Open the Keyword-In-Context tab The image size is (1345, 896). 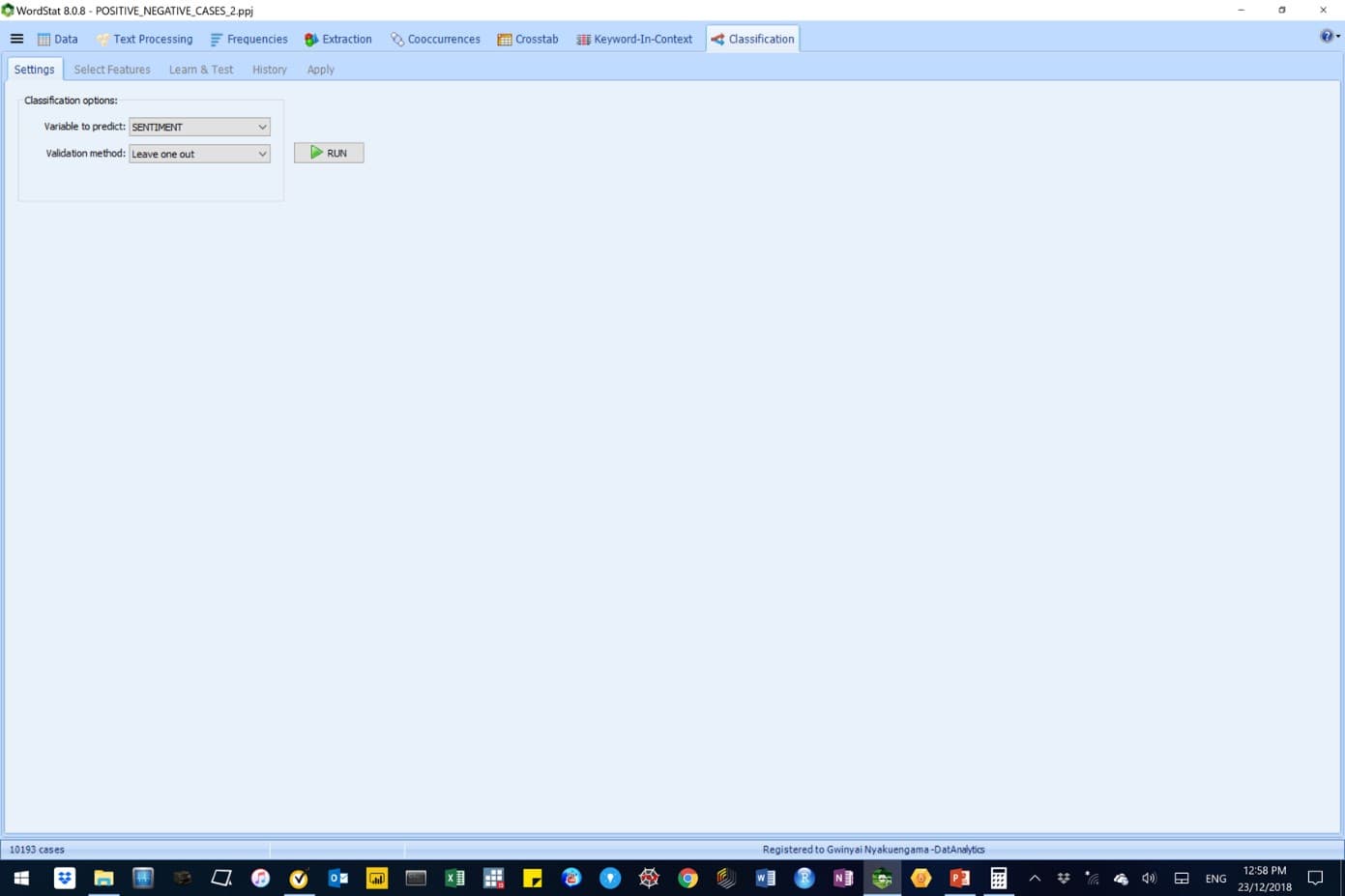click(x=634, y=40)
